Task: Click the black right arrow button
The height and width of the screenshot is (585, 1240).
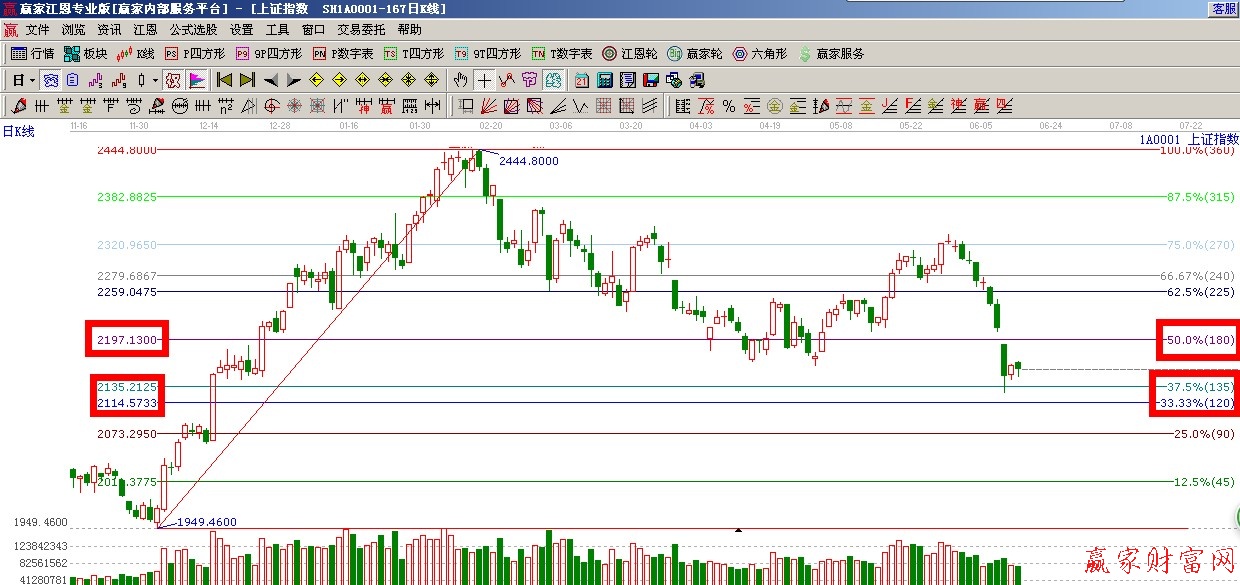Action: point(293,80)
